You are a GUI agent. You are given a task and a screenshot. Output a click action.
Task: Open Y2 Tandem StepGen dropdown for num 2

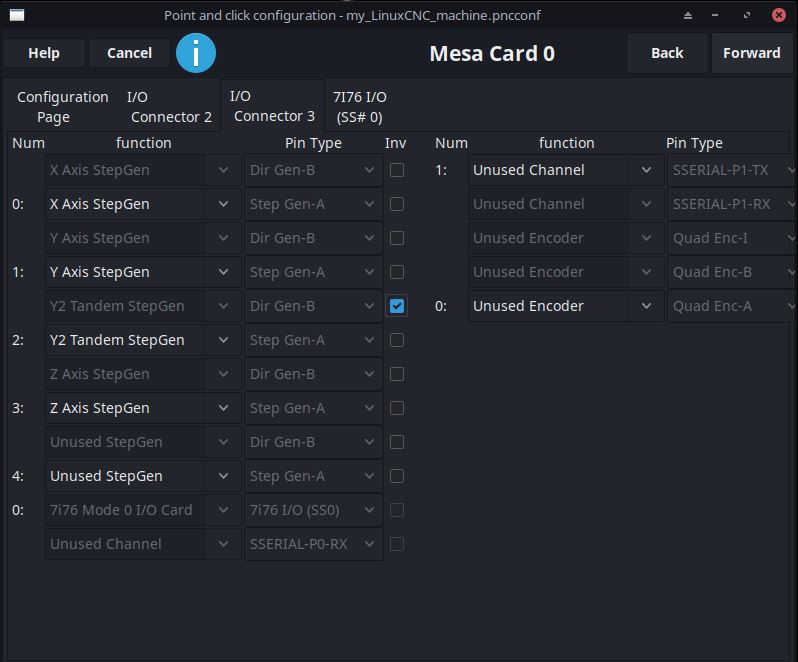coord(142,340)
